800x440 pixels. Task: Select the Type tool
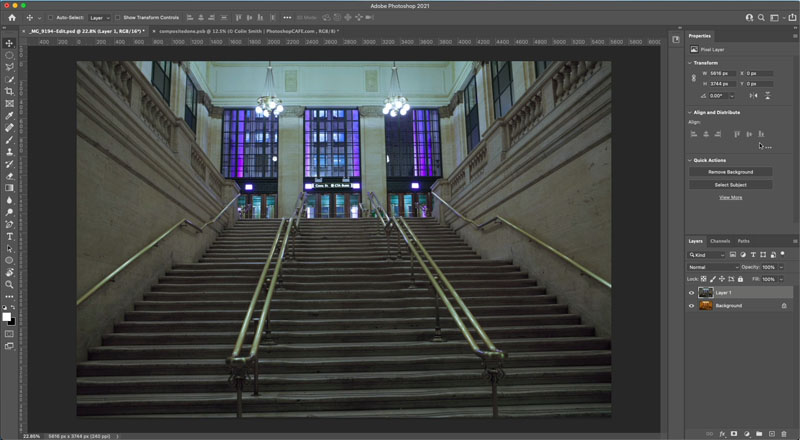(x=9, y=236)
